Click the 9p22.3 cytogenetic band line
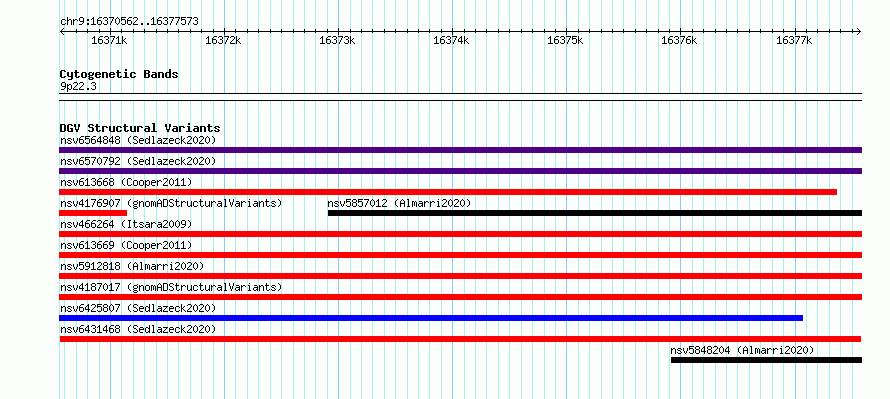Image resolution: width=890 pixels, height=399 pixels. [x=460, y=97]
